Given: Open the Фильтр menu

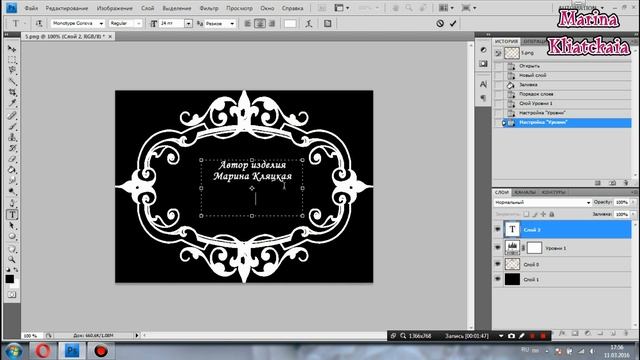Looking at the screenshot, I should pyautogui.click(x=209, y=8).
